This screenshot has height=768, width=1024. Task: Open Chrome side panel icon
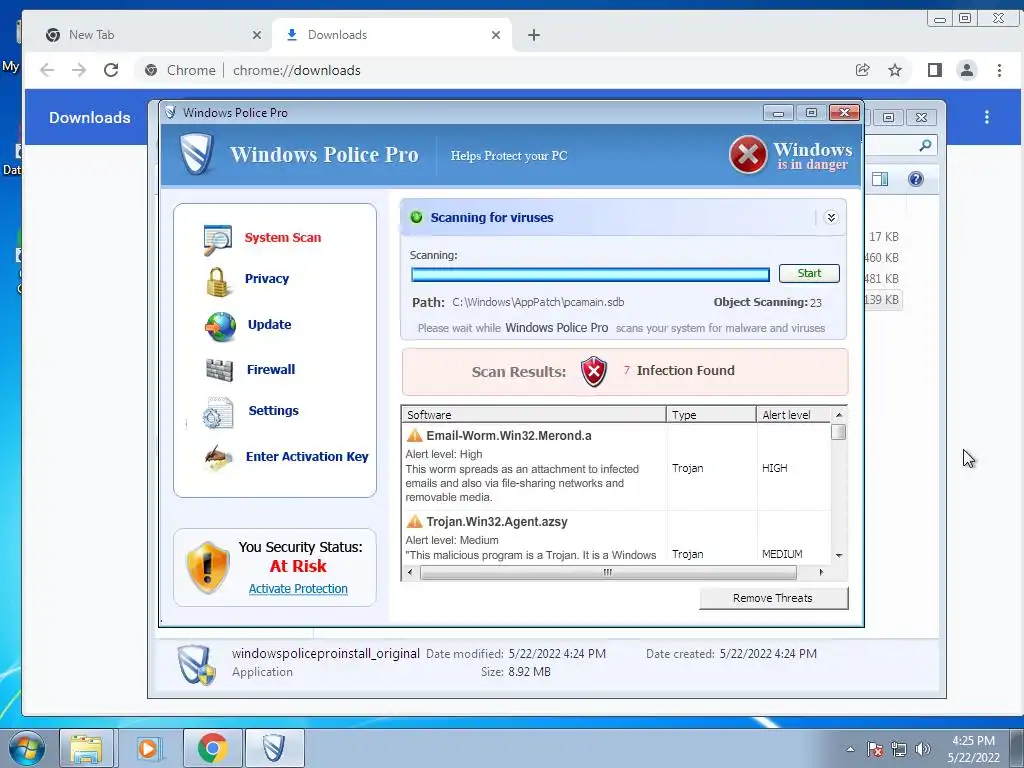point(935,70)
